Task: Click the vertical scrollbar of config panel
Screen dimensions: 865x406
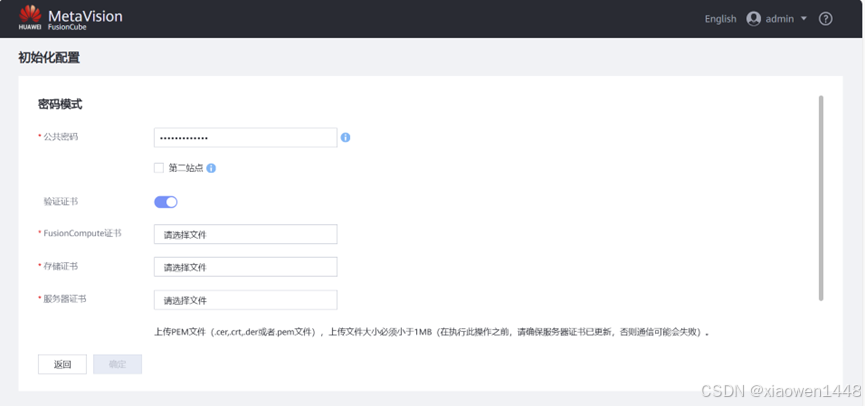Action: [x=821, y=198]
